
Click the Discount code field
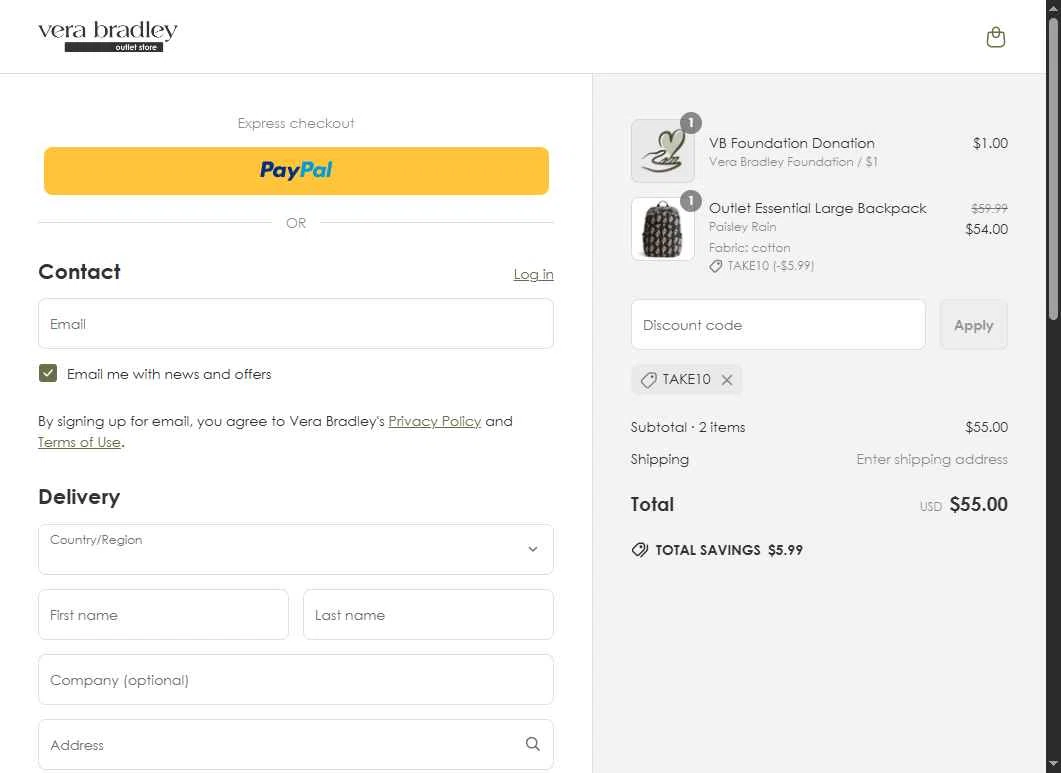pos(778,325)
